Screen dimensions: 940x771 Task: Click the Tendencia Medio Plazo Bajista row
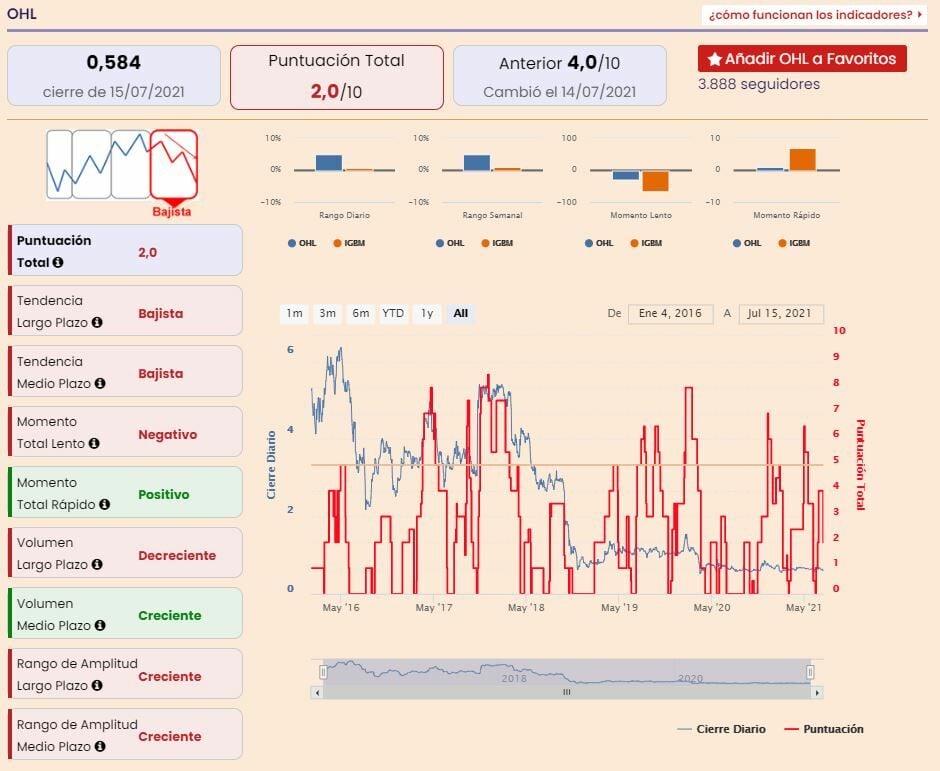tap(125, 371)
